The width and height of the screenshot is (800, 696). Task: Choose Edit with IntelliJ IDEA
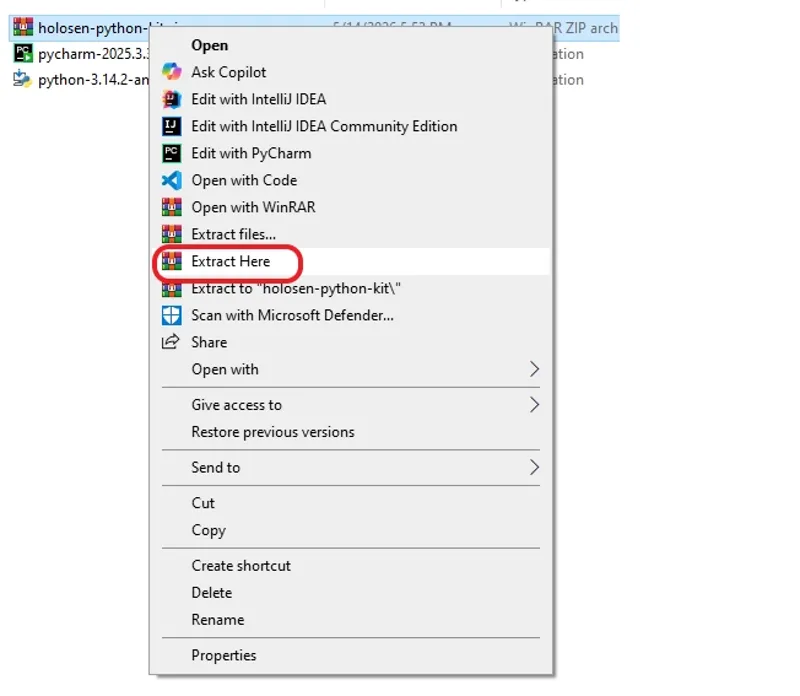pos(351,99)
